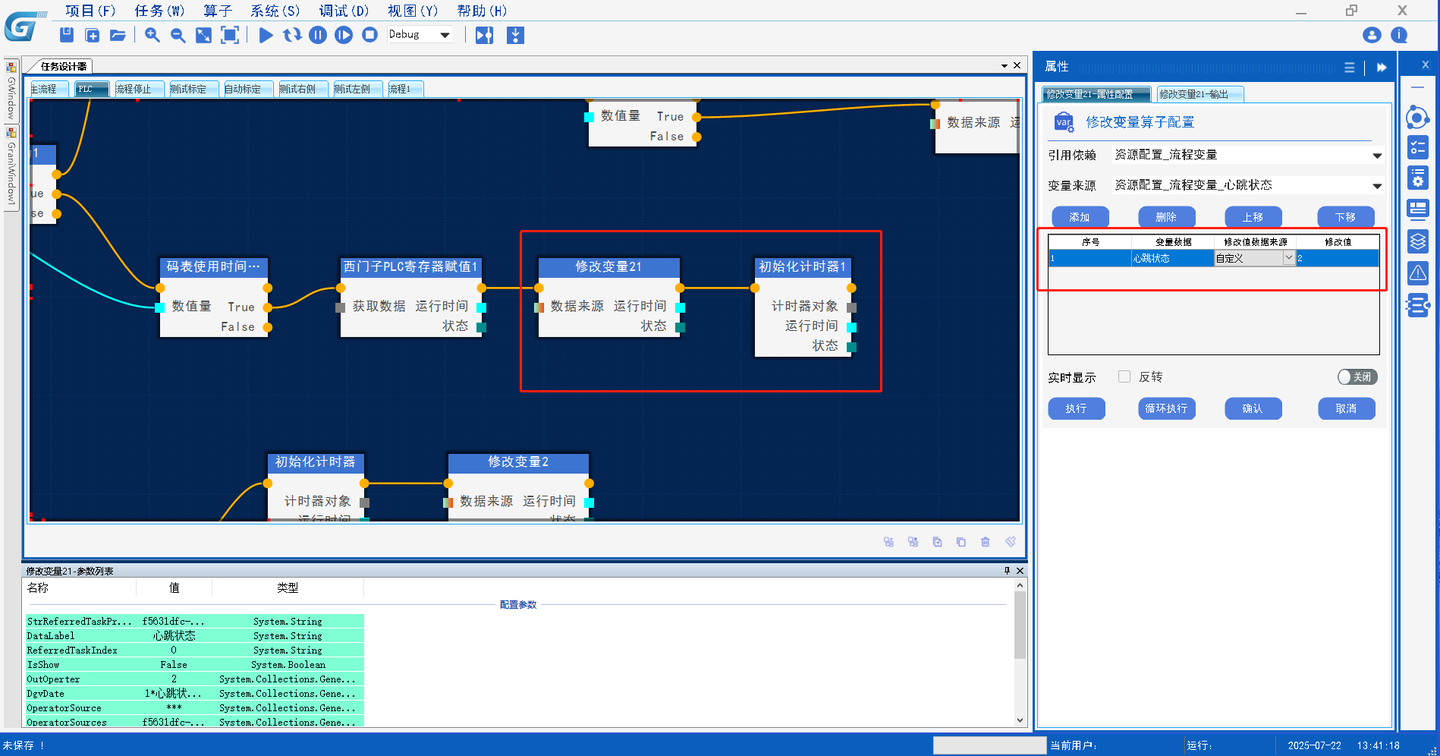The width and height of the screenshot is (1440, 756).
Task: Open the layers stack sidebar icon
Action: point(1417,241)
